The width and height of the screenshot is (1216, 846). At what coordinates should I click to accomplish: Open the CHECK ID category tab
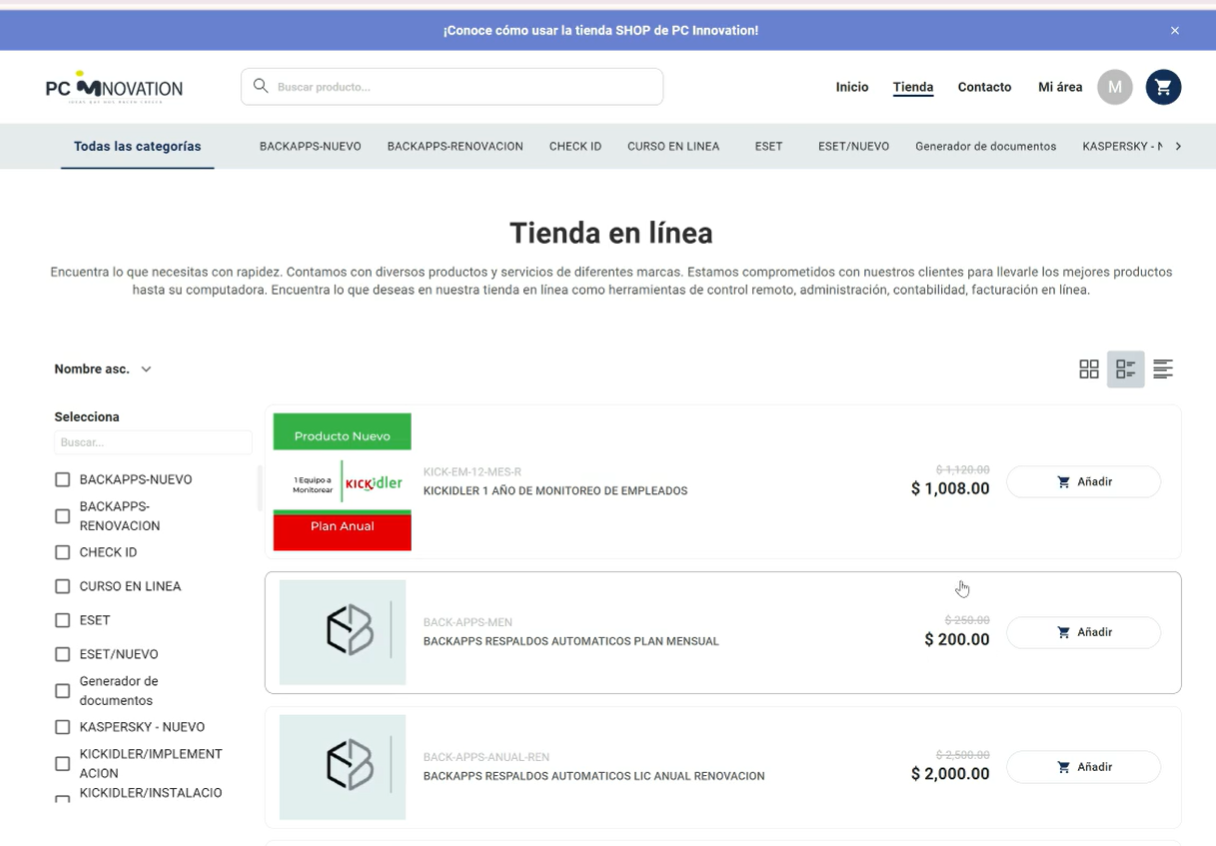tap(575, 146)
